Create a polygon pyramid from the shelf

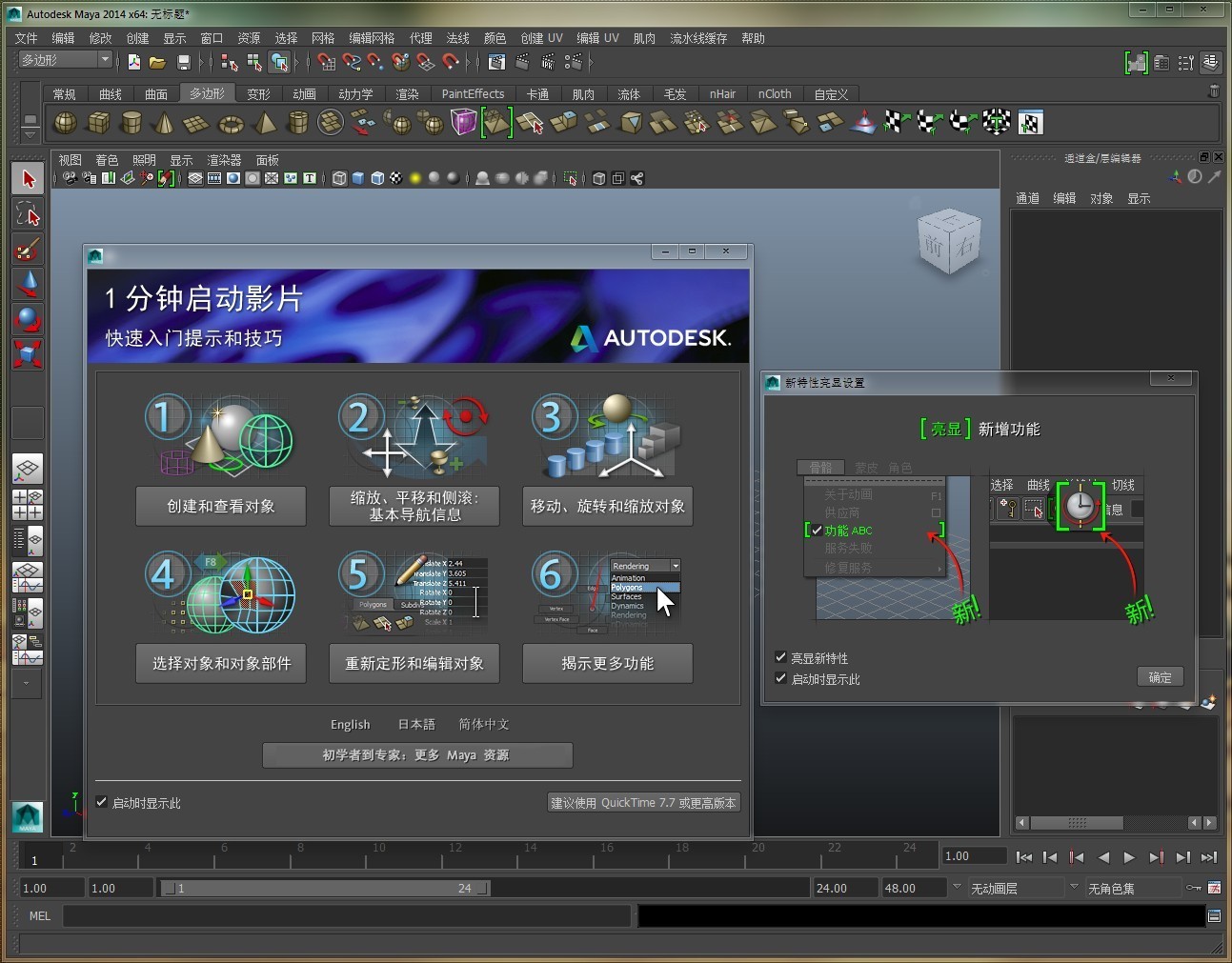264,123
